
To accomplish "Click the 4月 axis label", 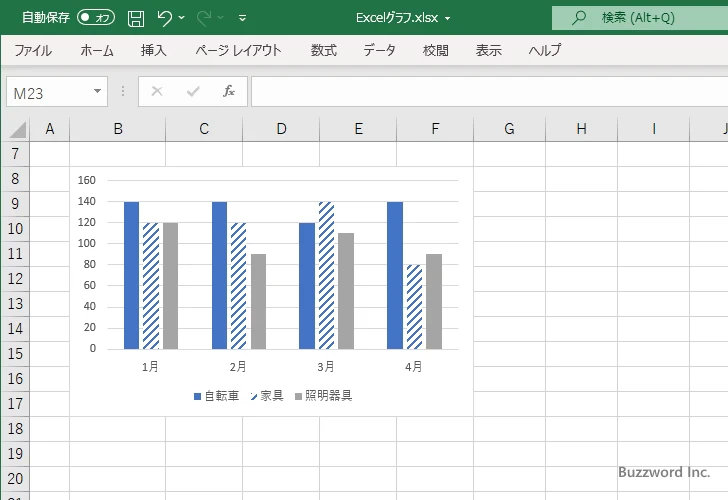I will (x=414, y=367).
